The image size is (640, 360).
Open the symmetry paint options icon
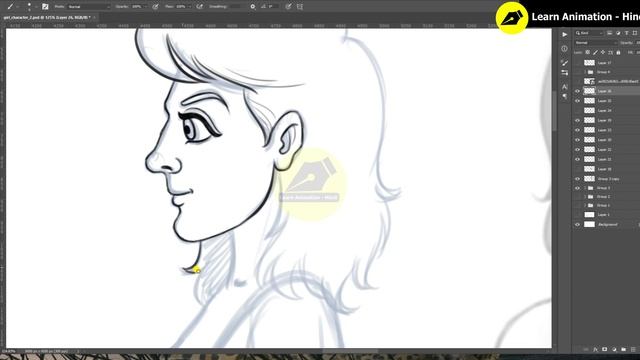pyautogui.click(x=300, y=7)
